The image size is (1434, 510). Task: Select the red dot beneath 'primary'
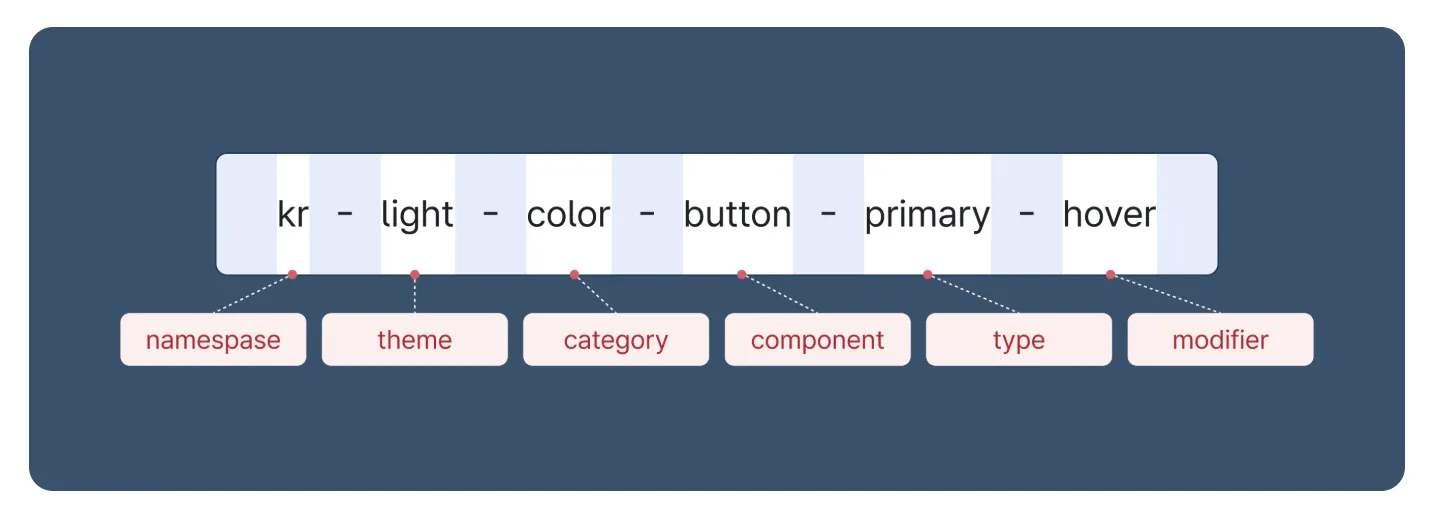pyautogui.click(x=927, y=274)
